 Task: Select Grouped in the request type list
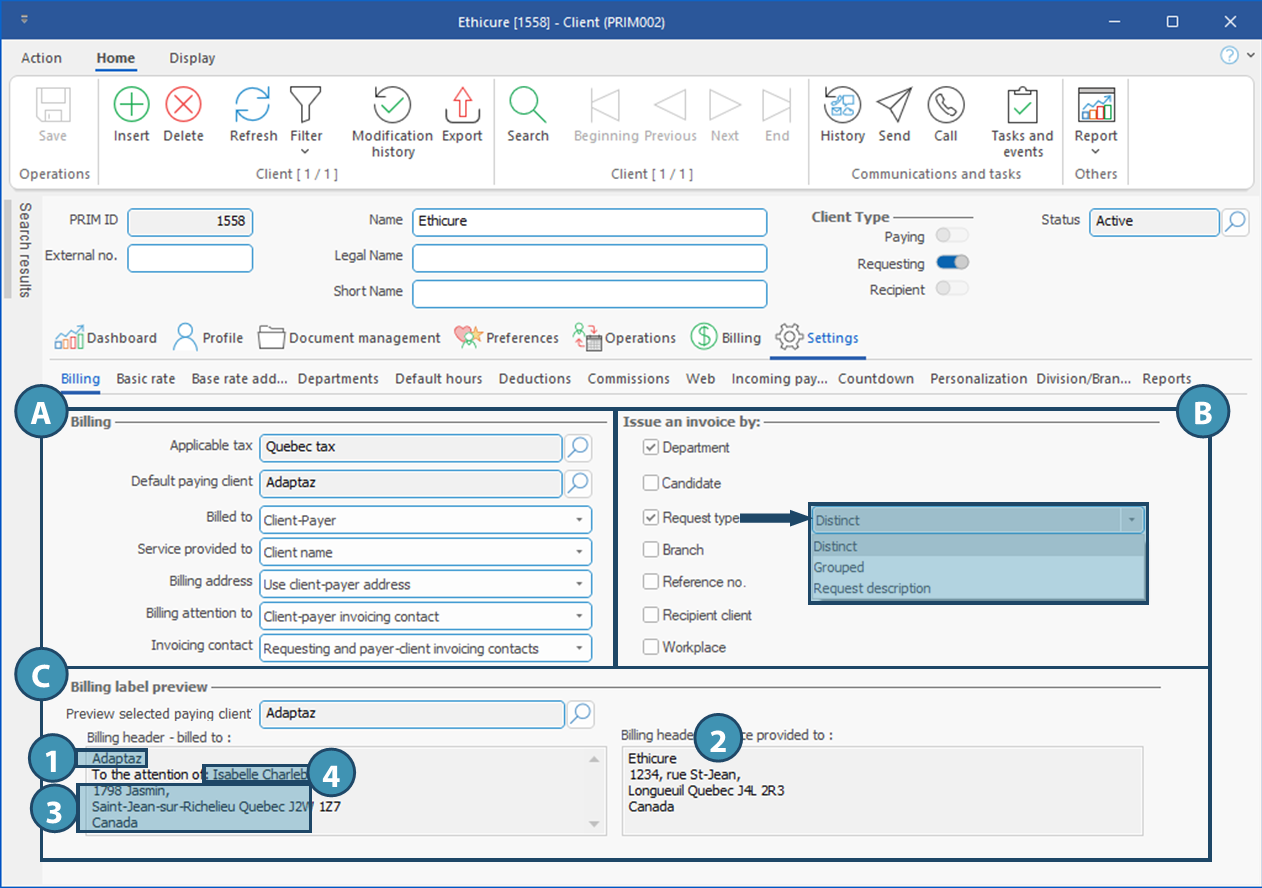click(839, 567)
